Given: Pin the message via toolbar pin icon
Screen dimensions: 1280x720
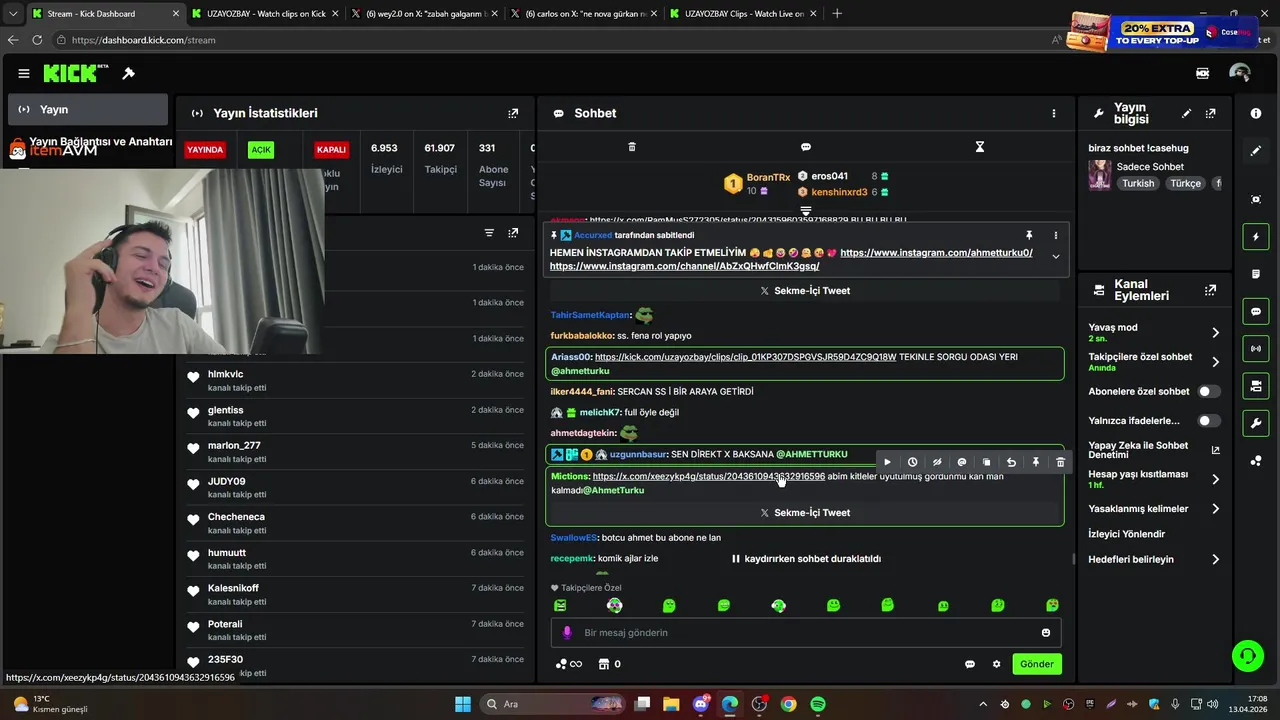Looking at the screenshot, I should pyautogui.click(x=1036, y=462).
